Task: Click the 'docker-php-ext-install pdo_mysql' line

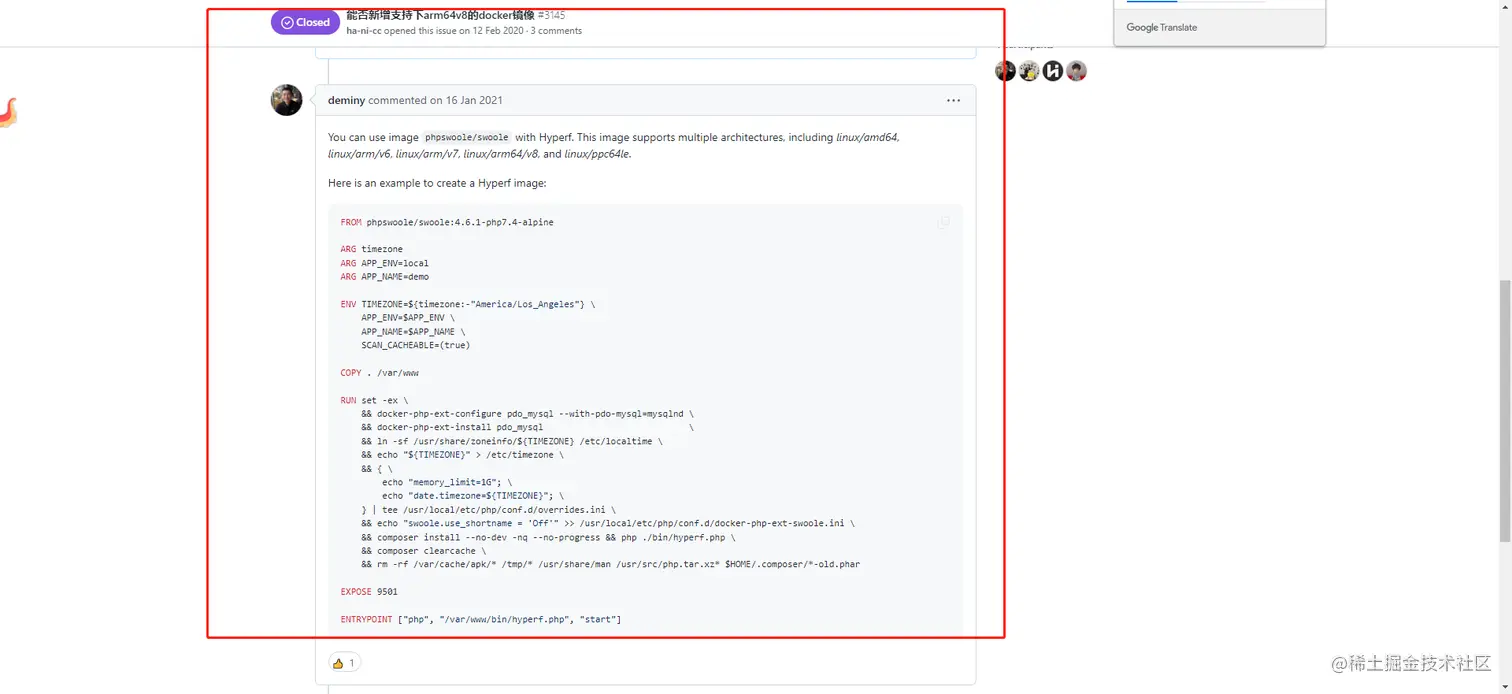Action: pyautogui.click(x=527, y=427)
